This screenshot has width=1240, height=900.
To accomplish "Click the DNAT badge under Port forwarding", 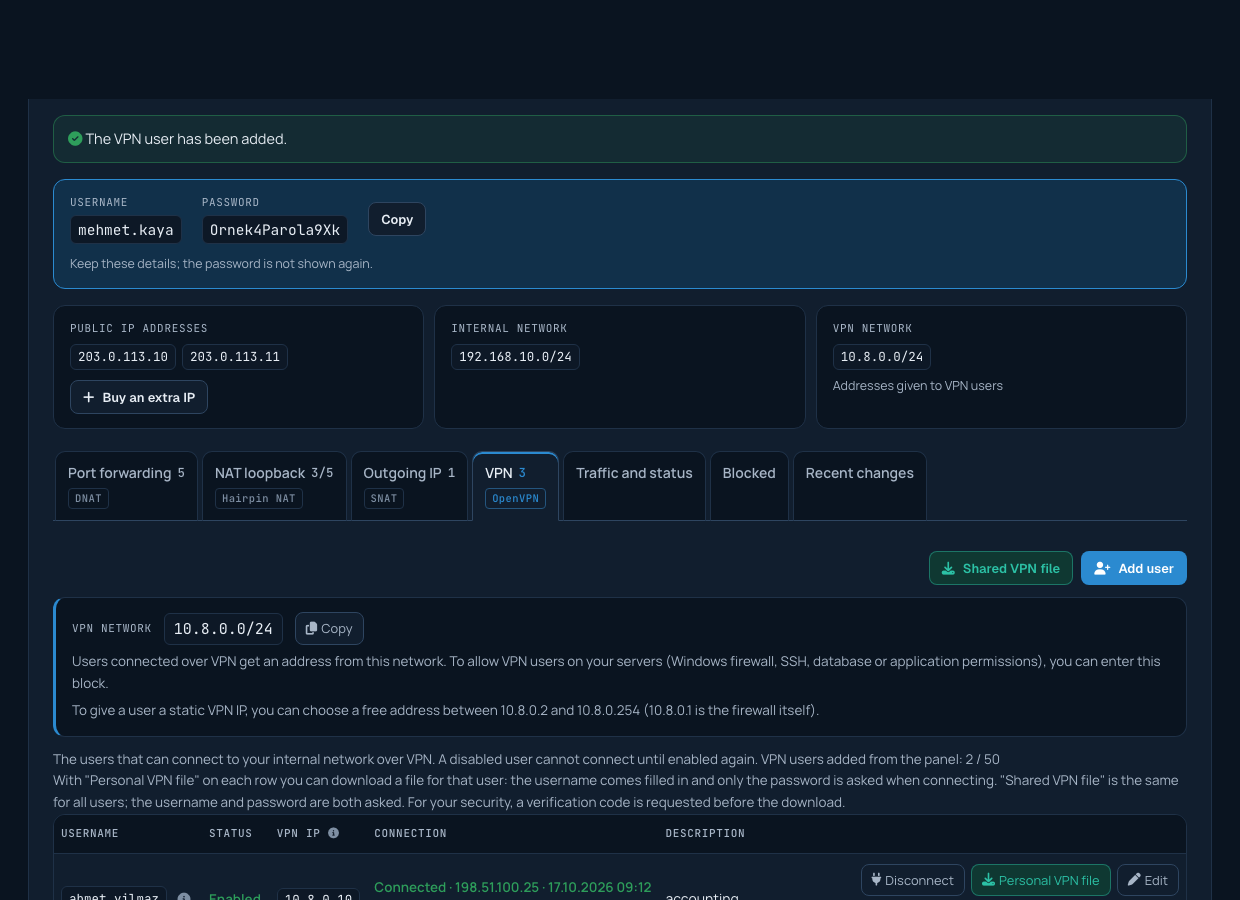I will (x=88, y=498).
